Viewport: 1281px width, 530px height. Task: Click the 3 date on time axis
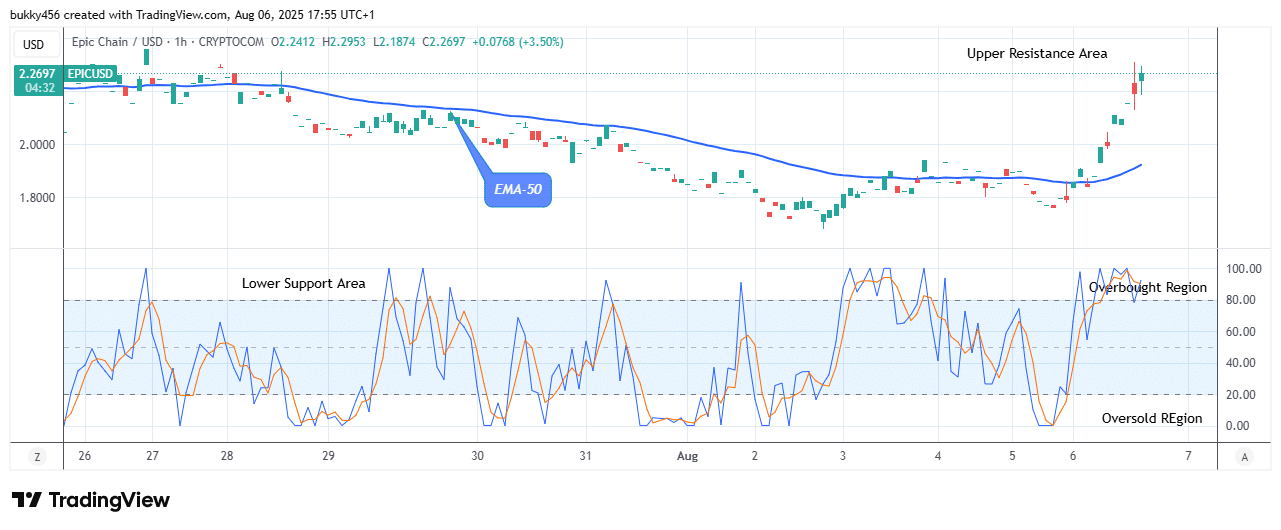(843, 456)
